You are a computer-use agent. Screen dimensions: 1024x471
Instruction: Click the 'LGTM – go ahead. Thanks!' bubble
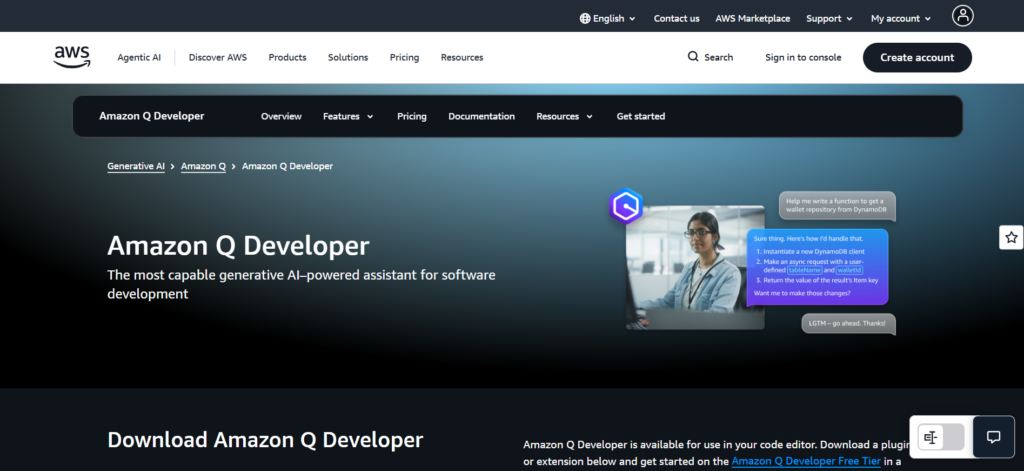tap(848, 324)
